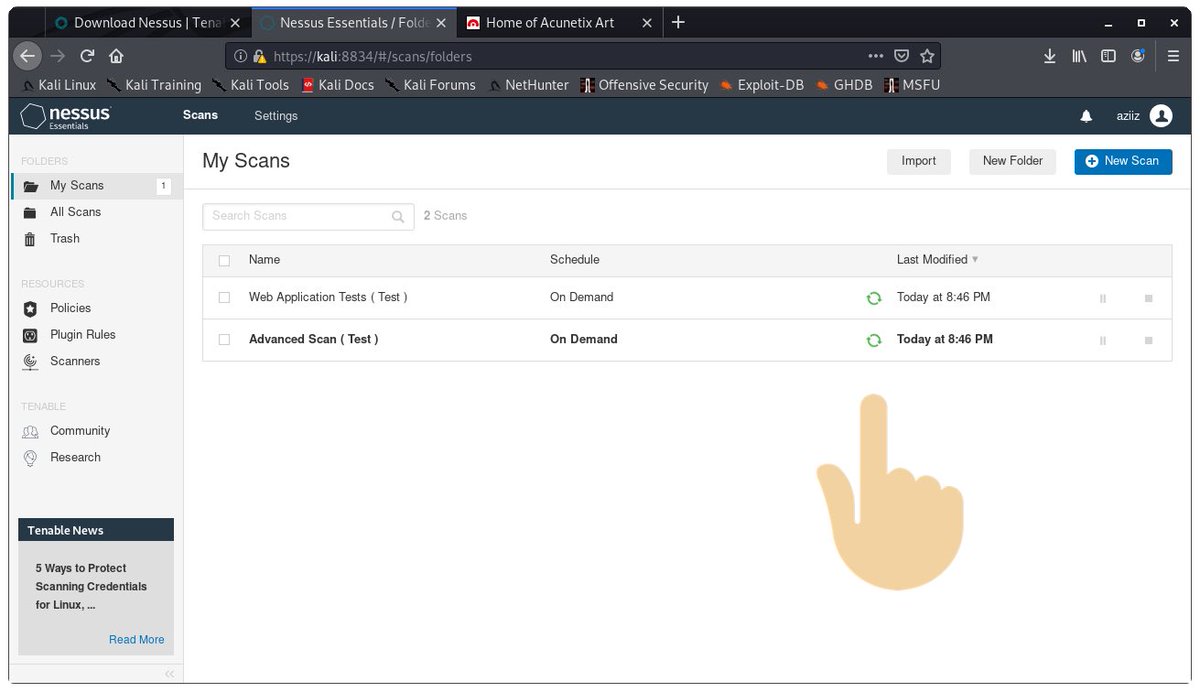1200x692 pixels.
Task: Click running status icon for Advanced Scan
Action: [x=874, y=340]
